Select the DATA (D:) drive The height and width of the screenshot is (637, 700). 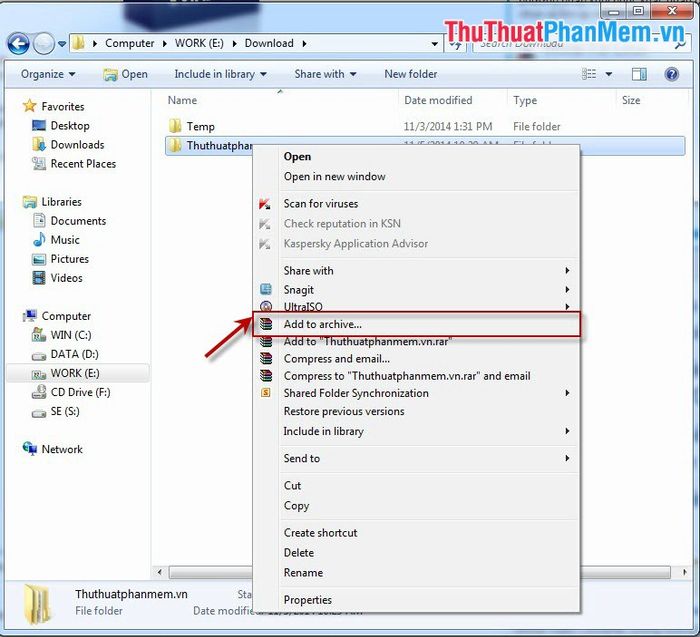coord(74,354)
